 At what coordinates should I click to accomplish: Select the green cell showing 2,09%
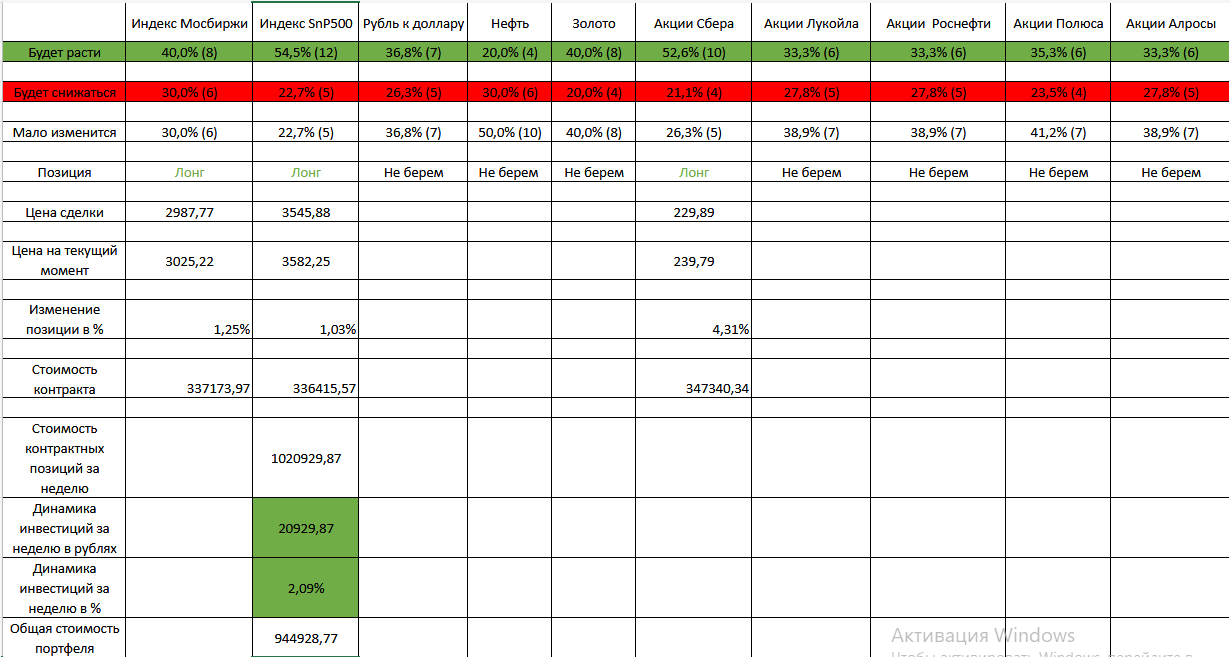305,587
